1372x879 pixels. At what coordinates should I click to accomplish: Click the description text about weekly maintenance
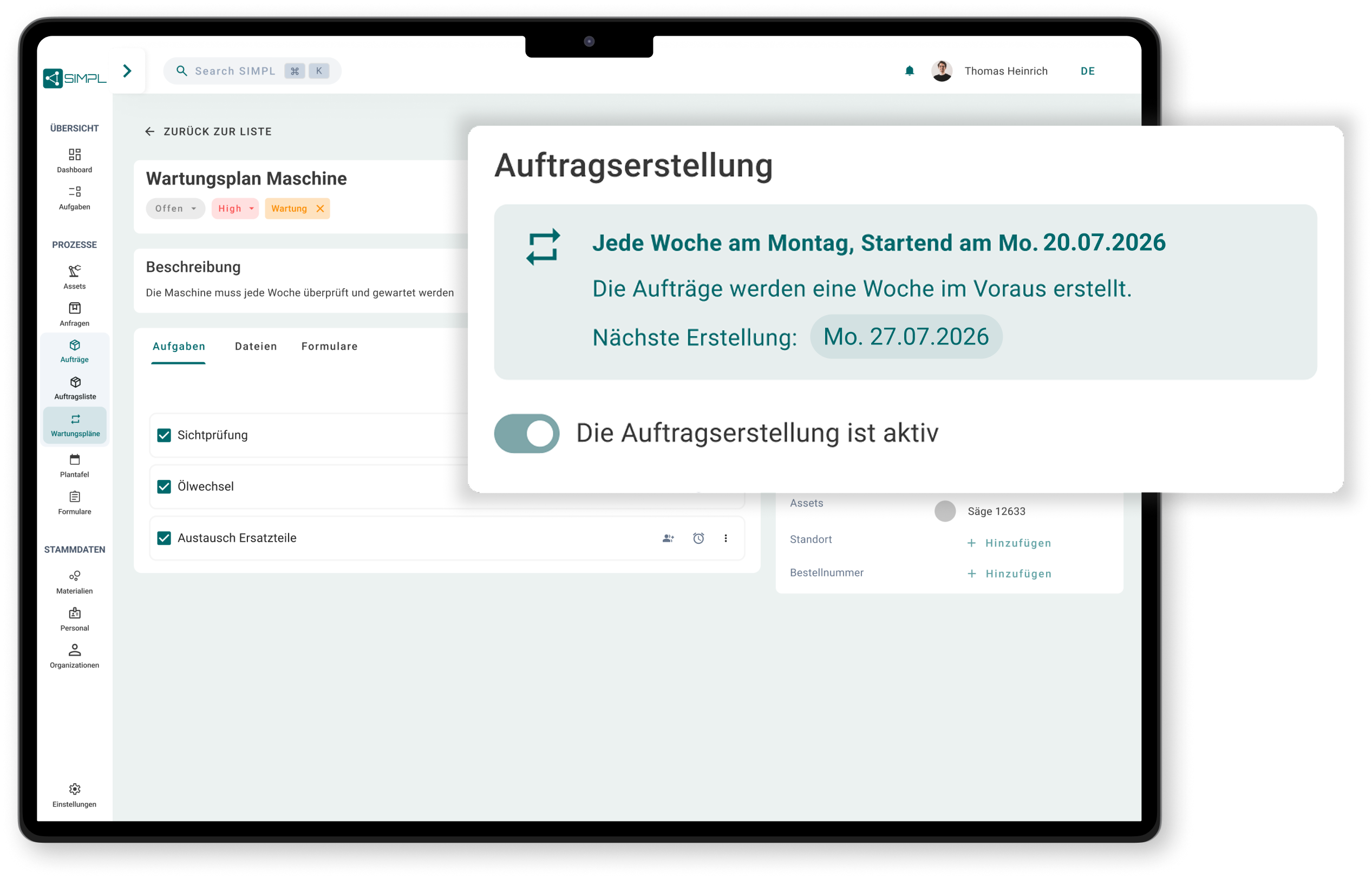[x=299, y=293]
